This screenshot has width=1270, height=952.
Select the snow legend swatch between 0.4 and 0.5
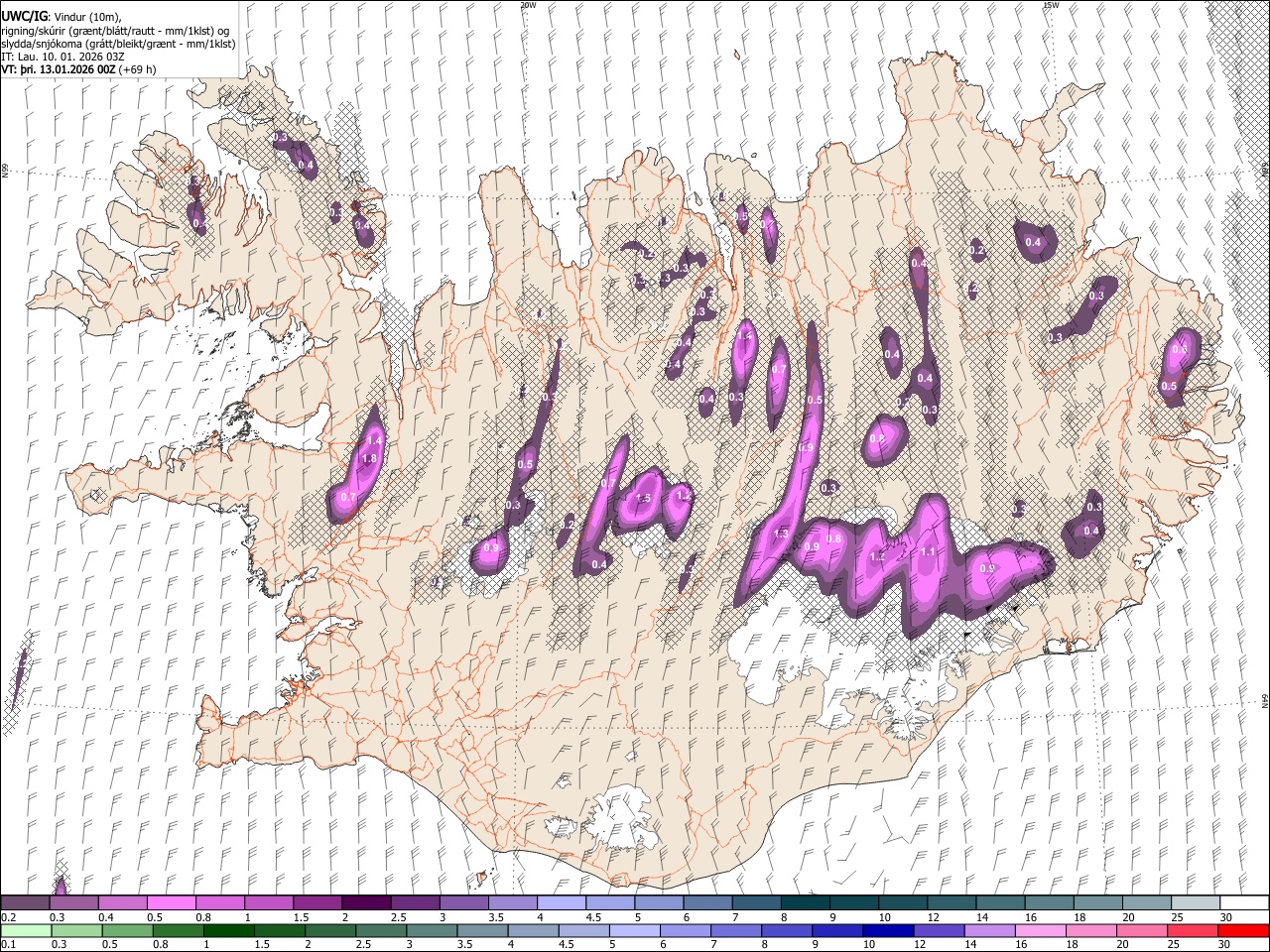pyautogui.click(x=122, y=902)
